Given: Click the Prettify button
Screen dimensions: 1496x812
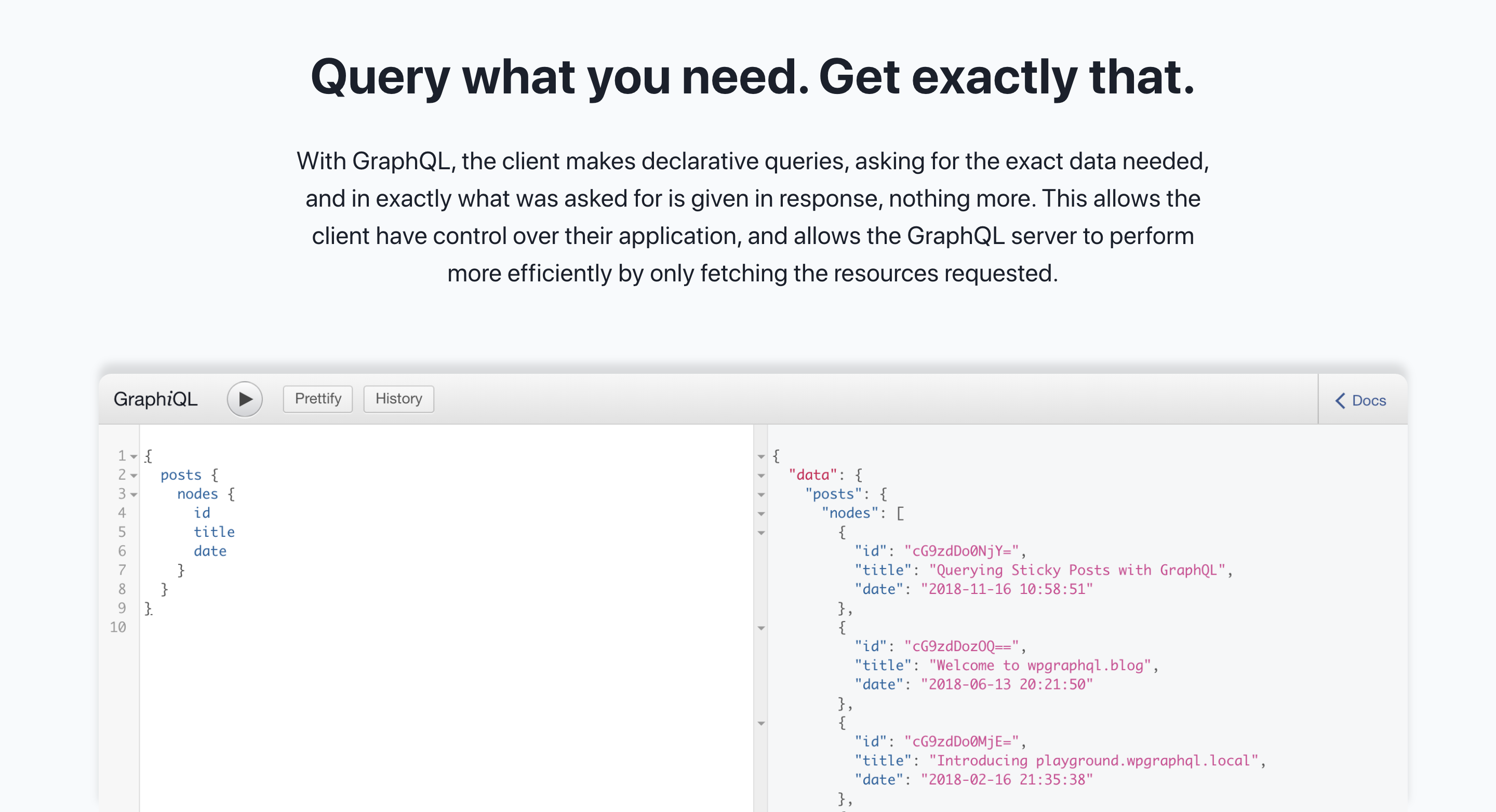Looking at the screenshot, I should [x=318, y=399].
